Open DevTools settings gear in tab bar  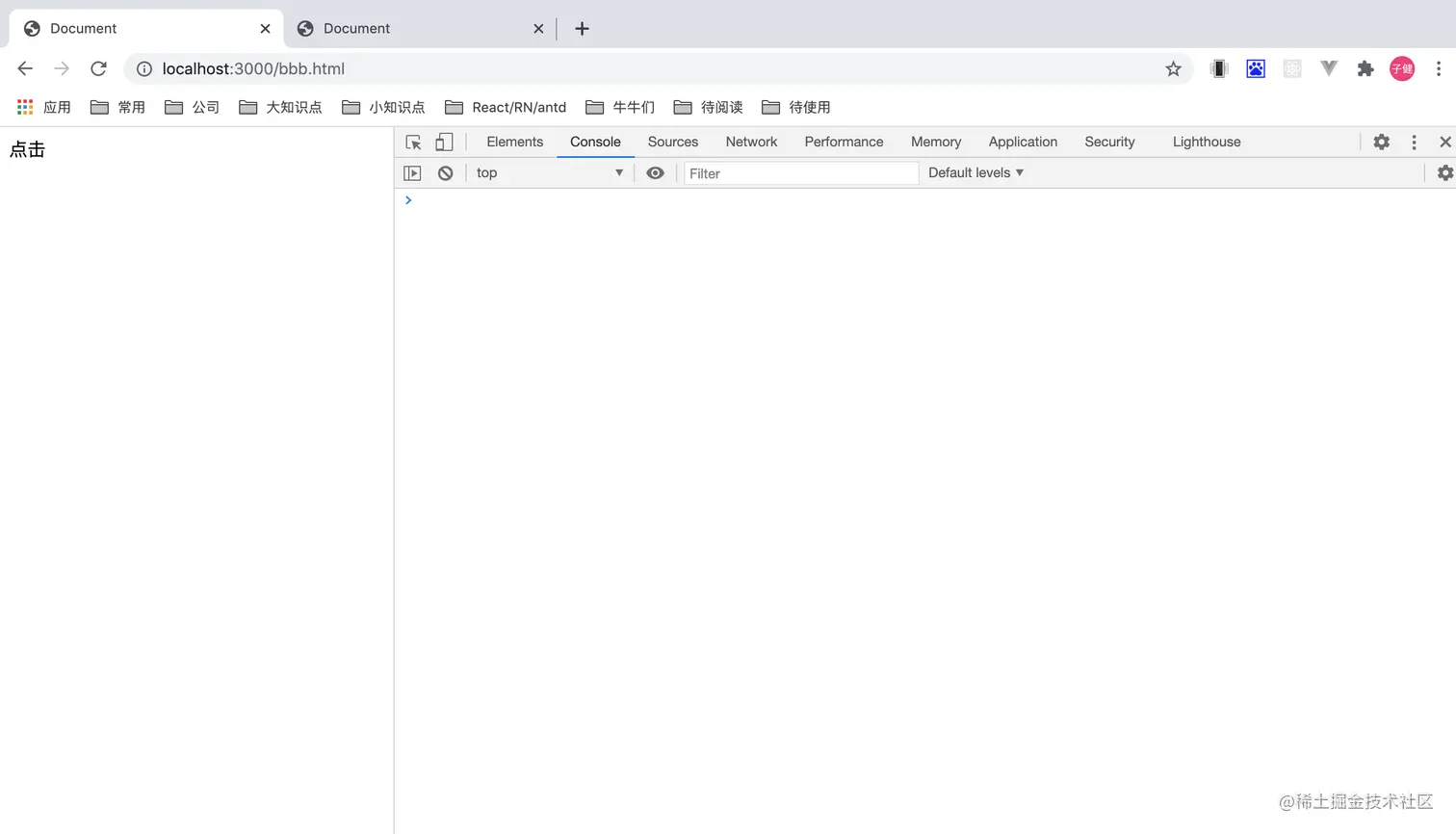pyautogui.click(x=1382, y=142)
